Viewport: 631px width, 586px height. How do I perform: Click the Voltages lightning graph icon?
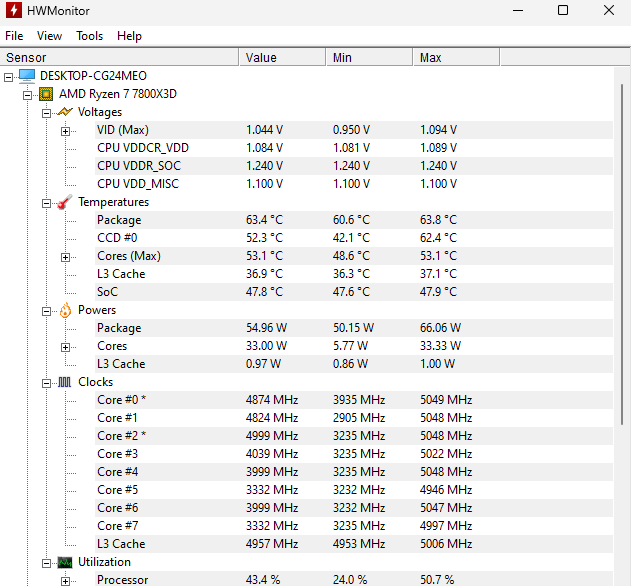(x=65, y=111)
